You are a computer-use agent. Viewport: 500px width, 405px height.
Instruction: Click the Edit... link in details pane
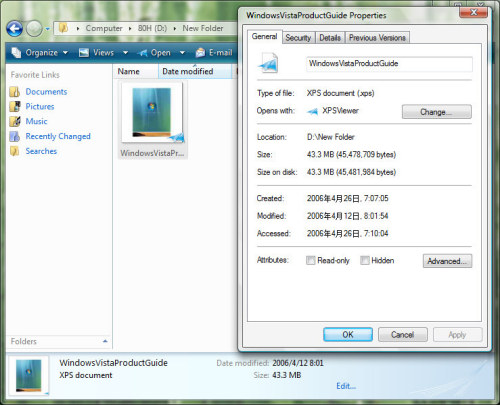click(x=346, y=386)
